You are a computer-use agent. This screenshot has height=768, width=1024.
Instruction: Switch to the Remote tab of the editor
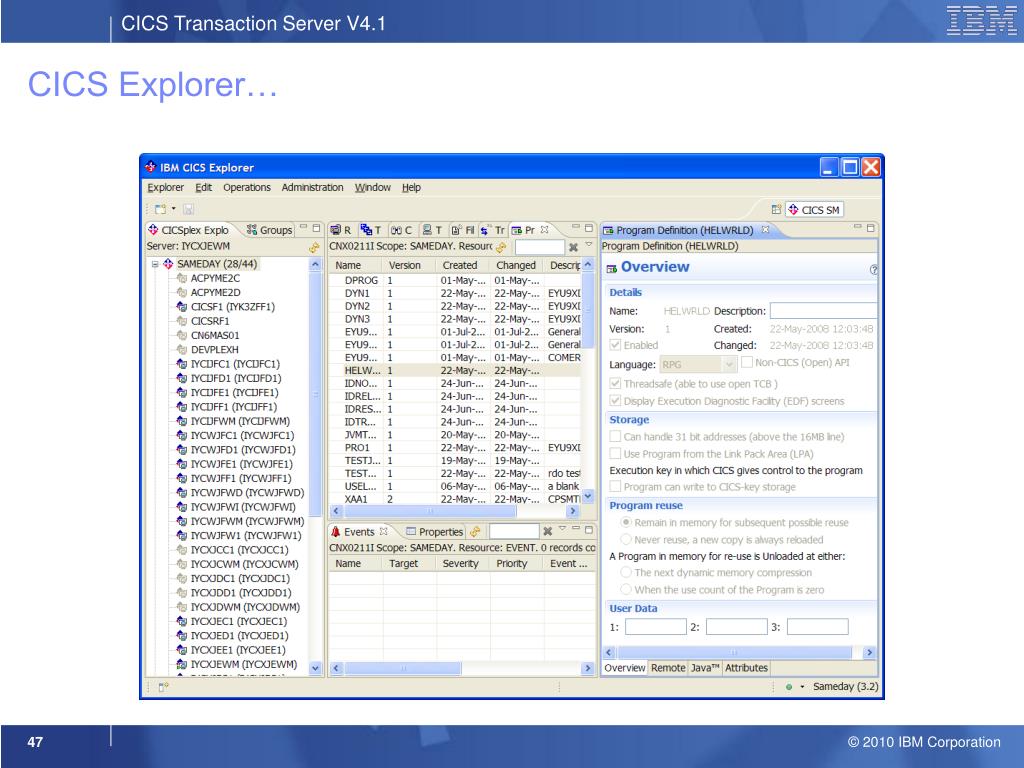click(667, 668)
